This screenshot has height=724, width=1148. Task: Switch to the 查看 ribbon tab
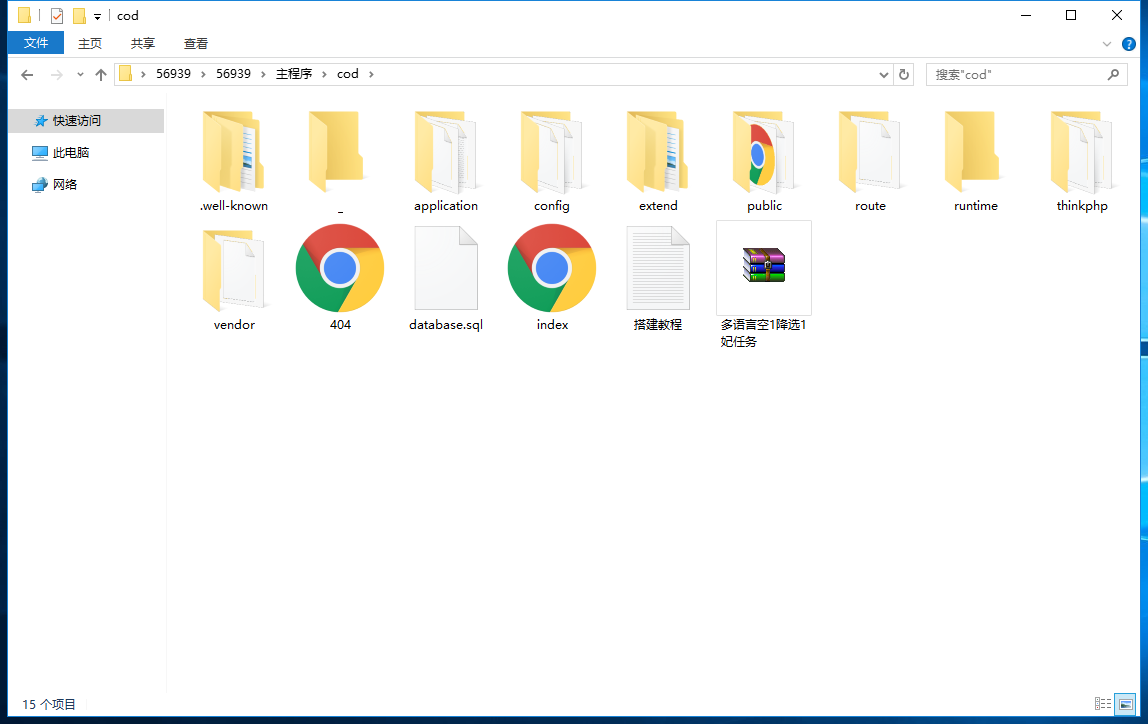click(195, 43)
